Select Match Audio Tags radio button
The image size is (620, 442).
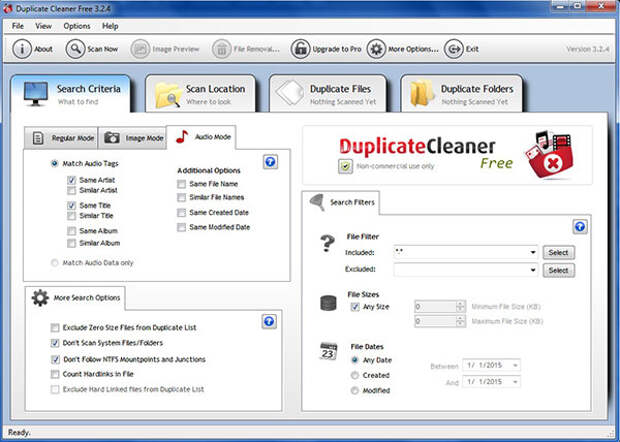(x=55, y=163)
